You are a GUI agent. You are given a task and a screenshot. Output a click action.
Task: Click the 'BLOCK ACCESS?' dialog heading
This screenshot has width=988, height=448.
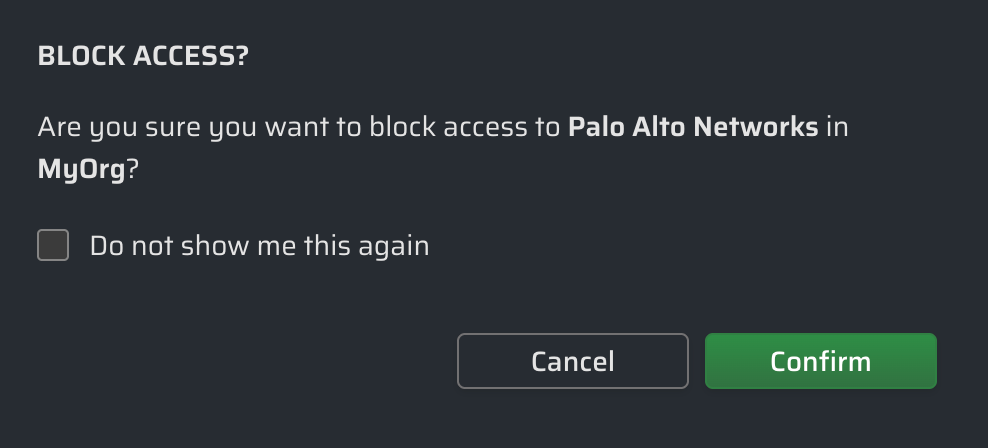[142, 57]
